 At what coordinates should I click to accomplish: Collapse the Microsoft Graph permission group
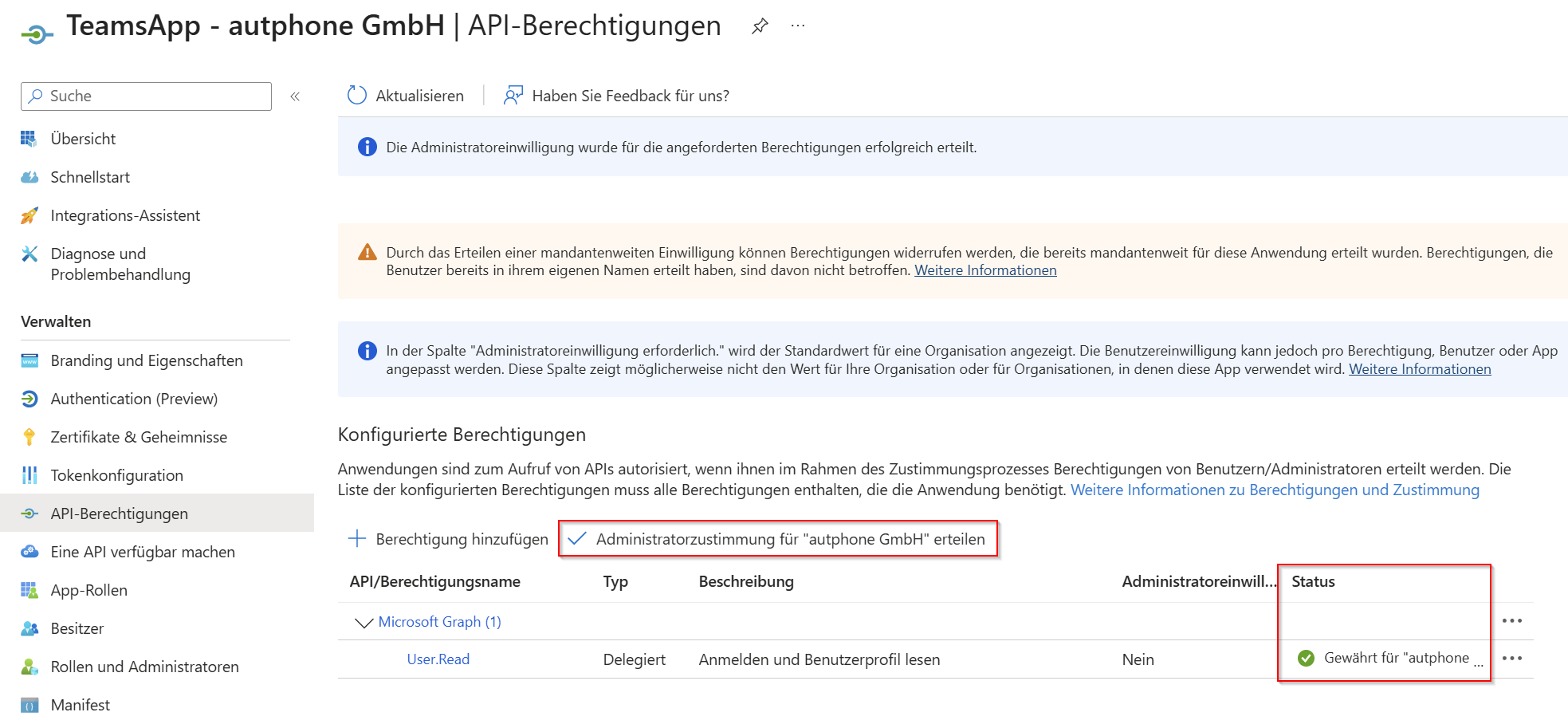tap(365, 622)
